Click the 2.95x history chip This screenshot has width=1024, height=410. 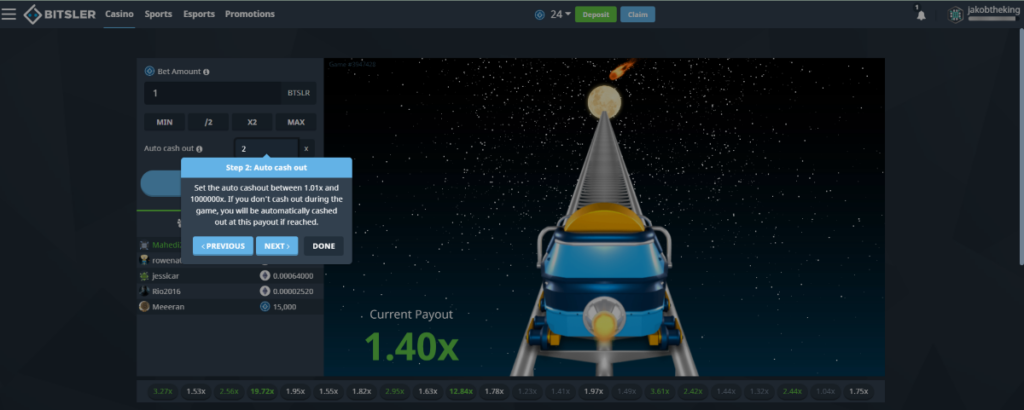point(394,392)
